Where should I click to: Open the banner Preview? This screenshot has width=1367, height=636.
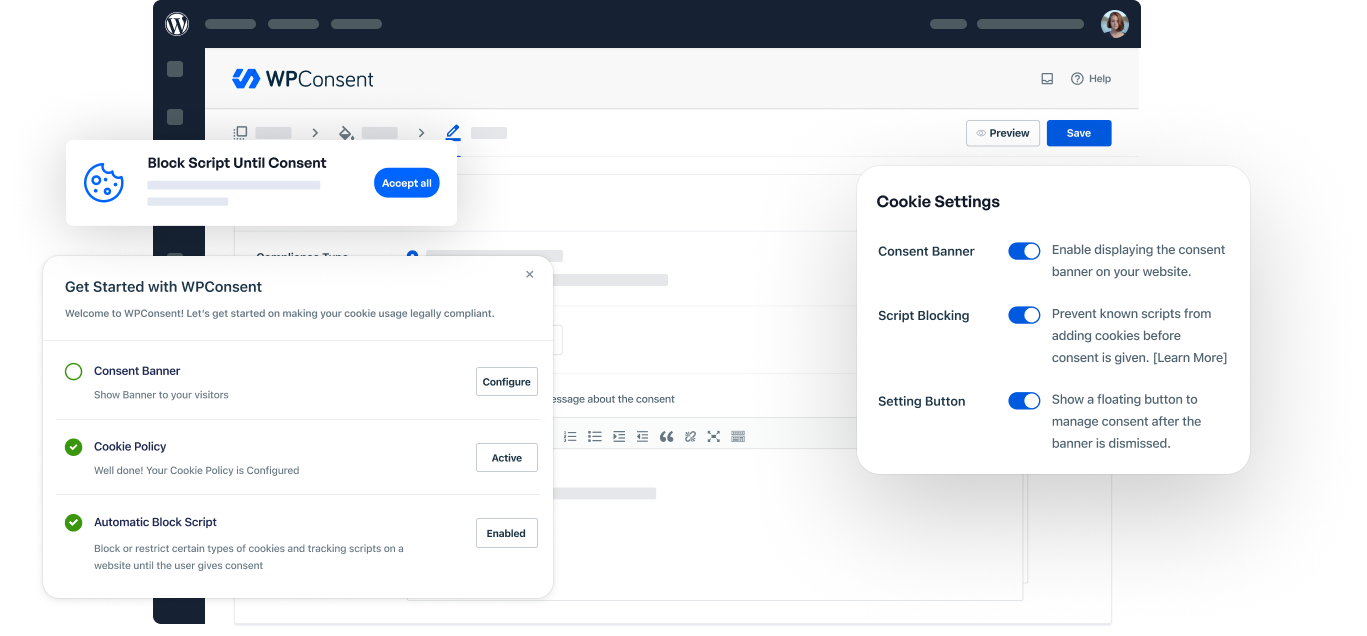pos(1003,133)
